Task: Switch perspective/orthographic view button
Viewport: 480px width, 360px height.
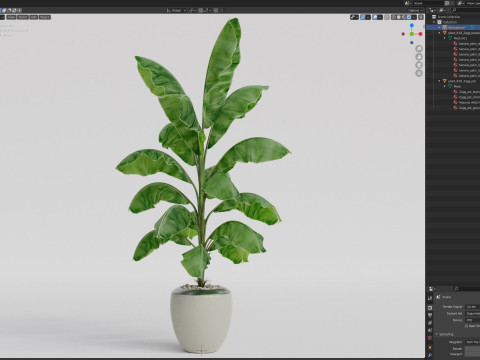Action: [x=419, y=73]
